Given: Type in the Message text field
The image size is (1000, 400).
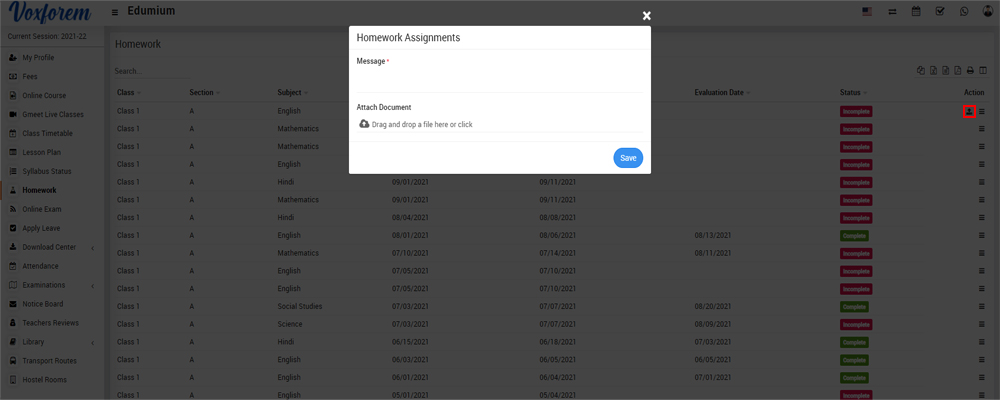Looking at the screenshot, I should [x=499, y=81].
